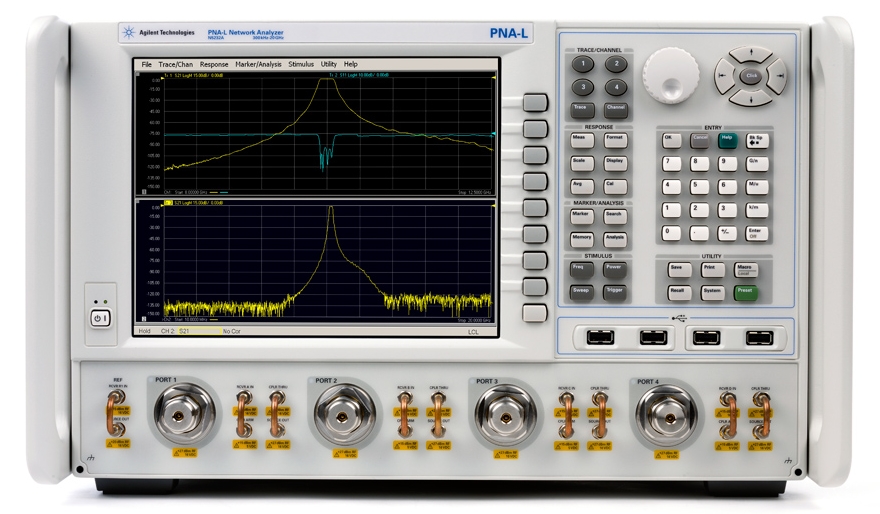Click the Save utility key
Viewport: 880px width, 514px height.
click(x=679, y=270)
